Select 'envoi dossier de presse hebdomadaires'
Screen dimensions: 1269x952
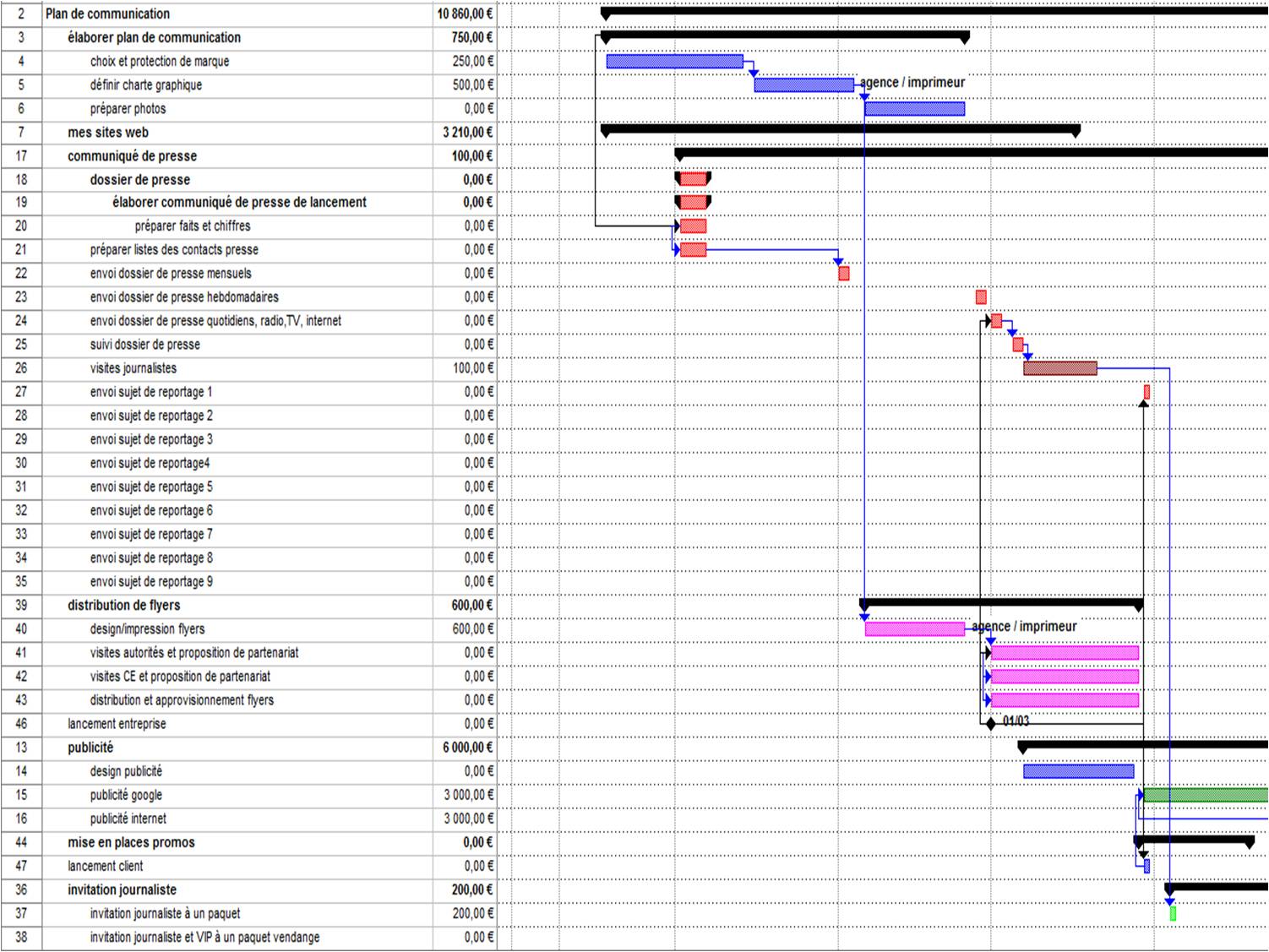point(184,296)
